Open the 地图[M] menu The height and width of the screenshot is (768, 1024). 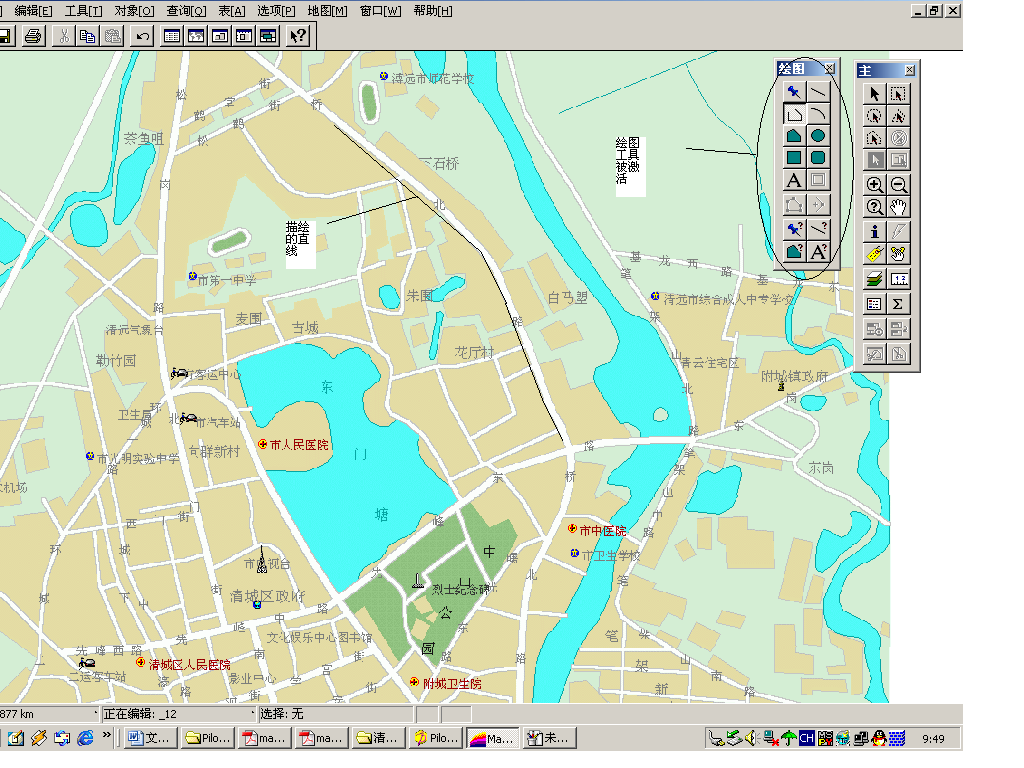click(x=327, y=10)
